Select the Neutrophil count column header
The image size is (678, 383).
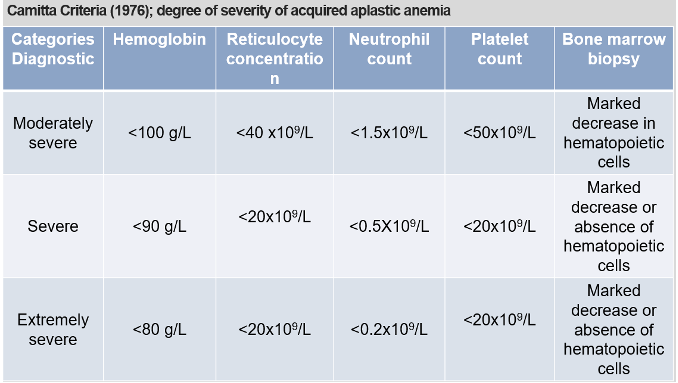click(389, 58)
